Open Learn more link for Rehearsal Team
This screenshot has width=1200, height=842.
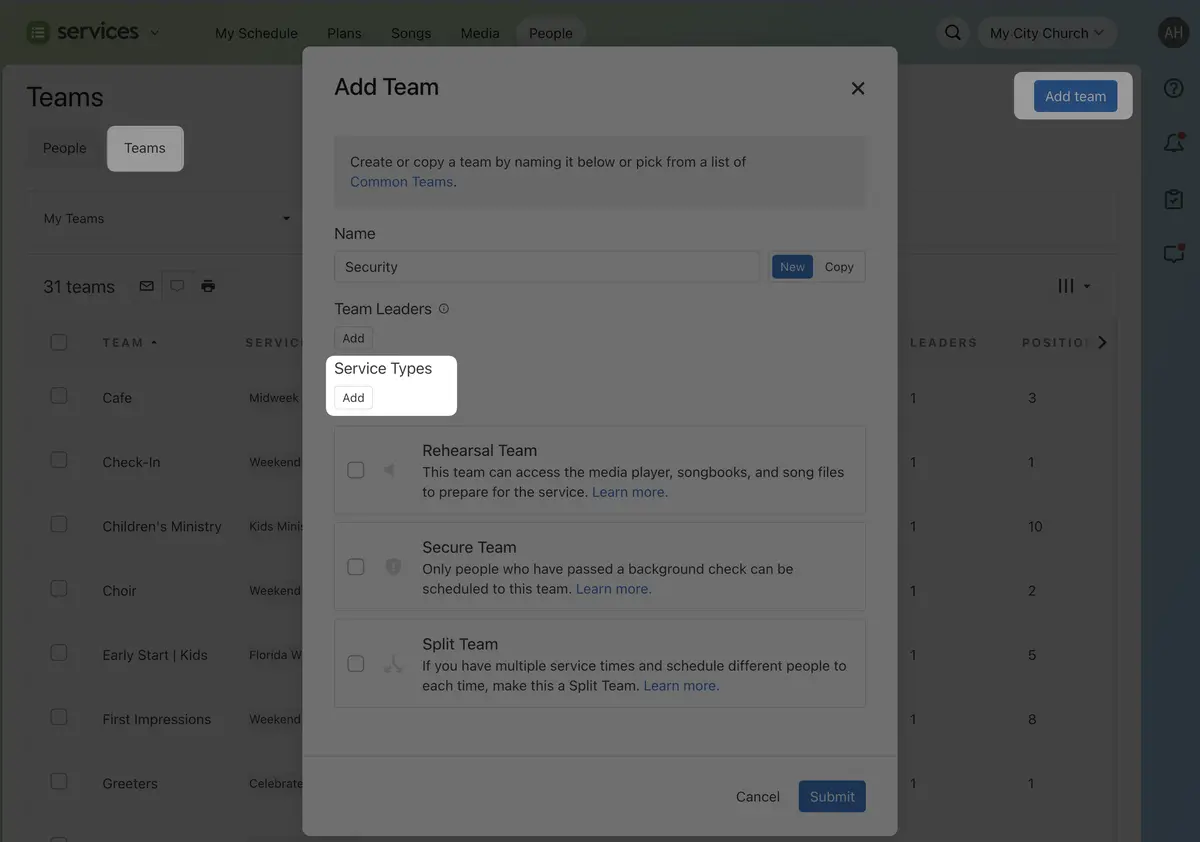coord(630,492)
